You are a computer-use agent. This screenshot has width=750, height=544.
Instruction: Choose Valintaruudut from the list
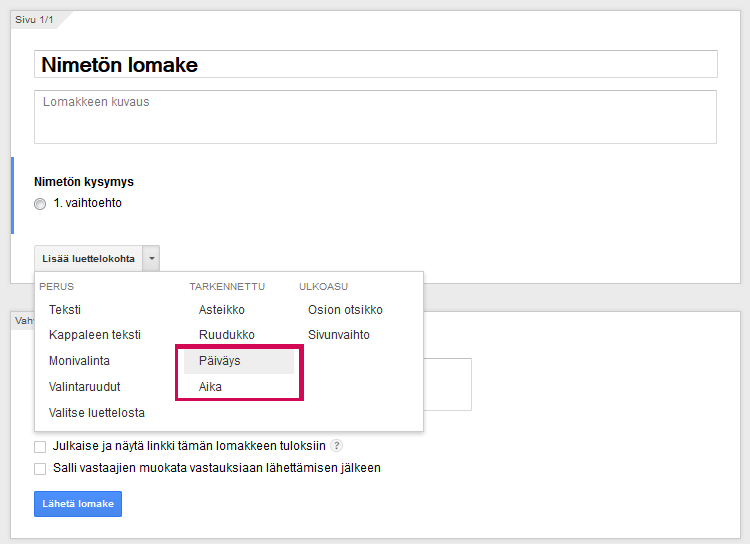point(84,387)
